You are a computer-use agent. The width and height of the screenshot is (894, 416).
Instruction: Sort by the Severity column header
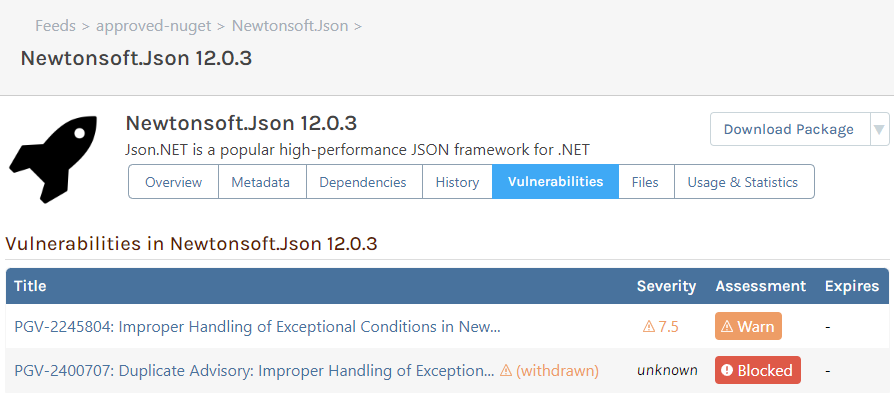coord(666,286)
